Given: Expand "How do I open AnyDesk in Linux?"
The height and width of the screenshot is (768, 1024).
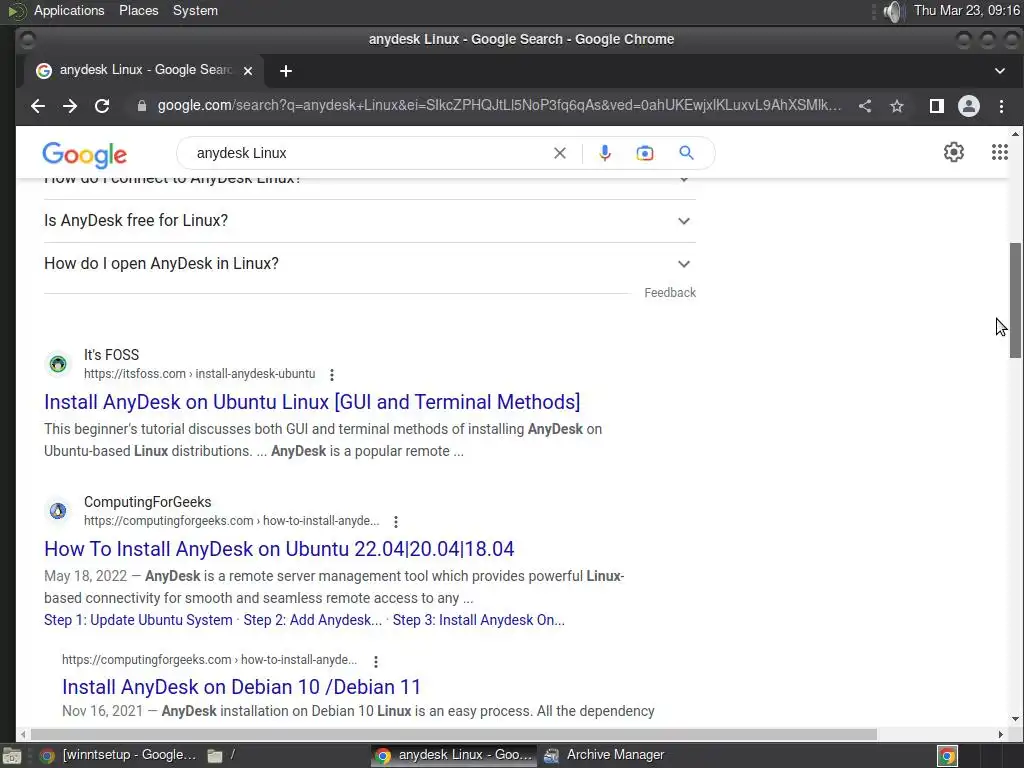Looking at the screenshot, I should tap(370, 264).
